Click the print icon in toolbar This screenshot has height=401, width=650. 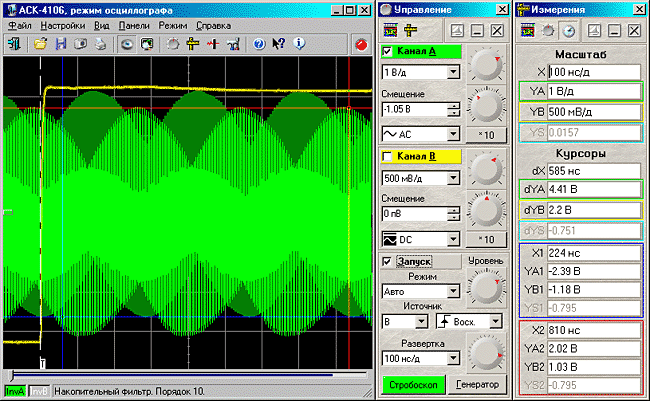click(101, 45)
